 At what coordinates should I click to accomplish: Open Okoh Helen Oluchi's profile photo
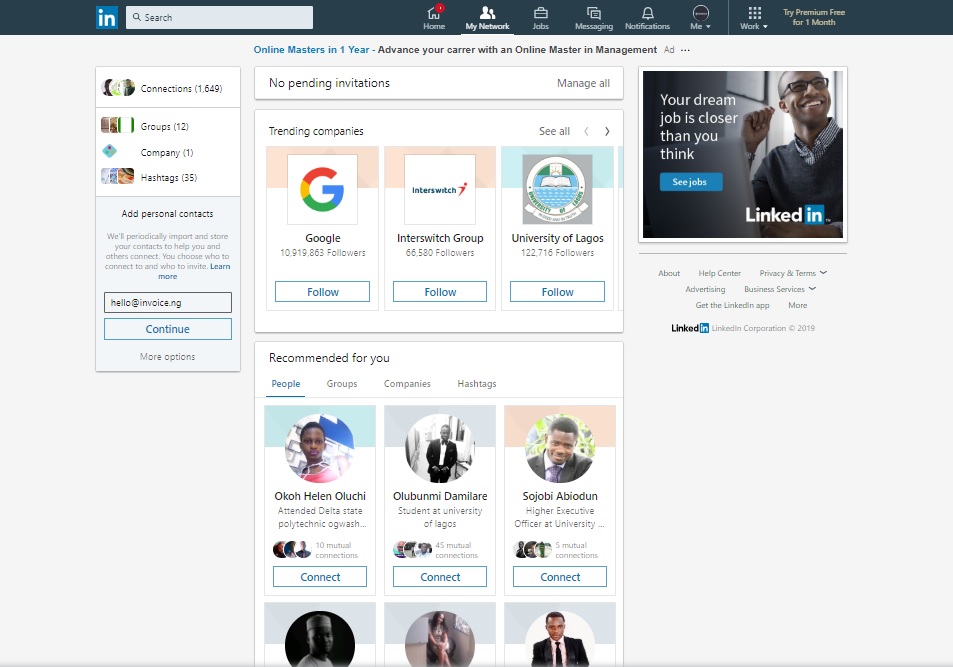click(x=320, y=449)
